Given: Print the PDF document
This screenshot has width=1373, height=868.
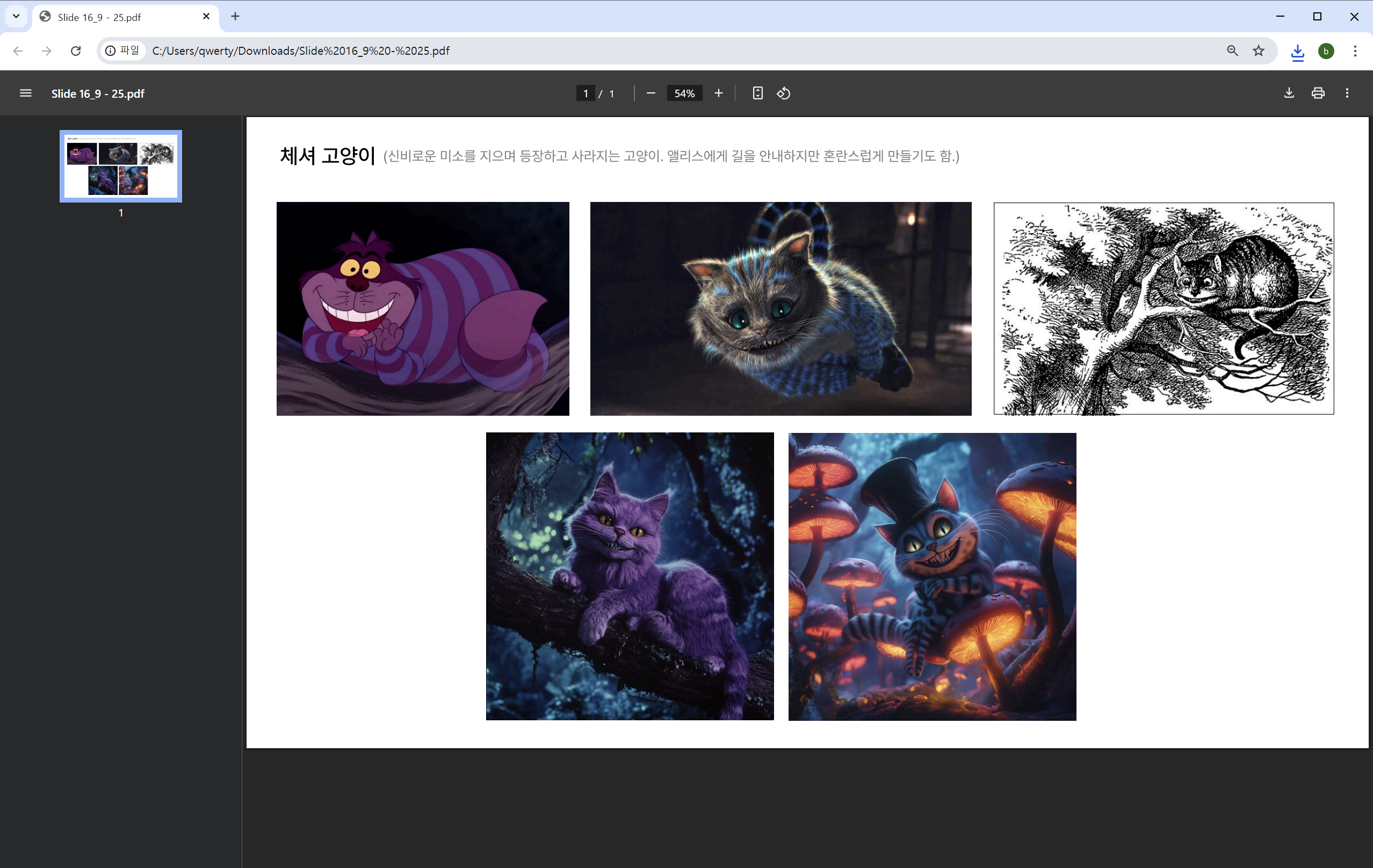Looking at the screenshot, I should (1318, 93).
